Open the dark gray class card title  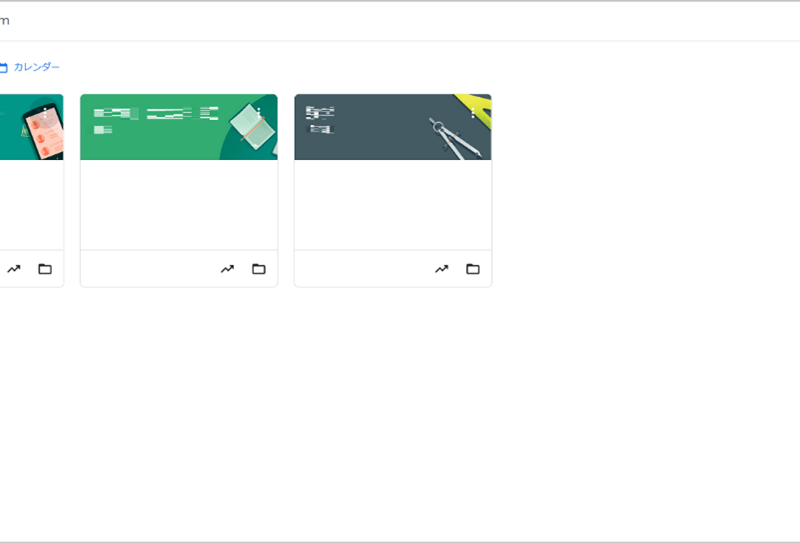pos(320,112)
